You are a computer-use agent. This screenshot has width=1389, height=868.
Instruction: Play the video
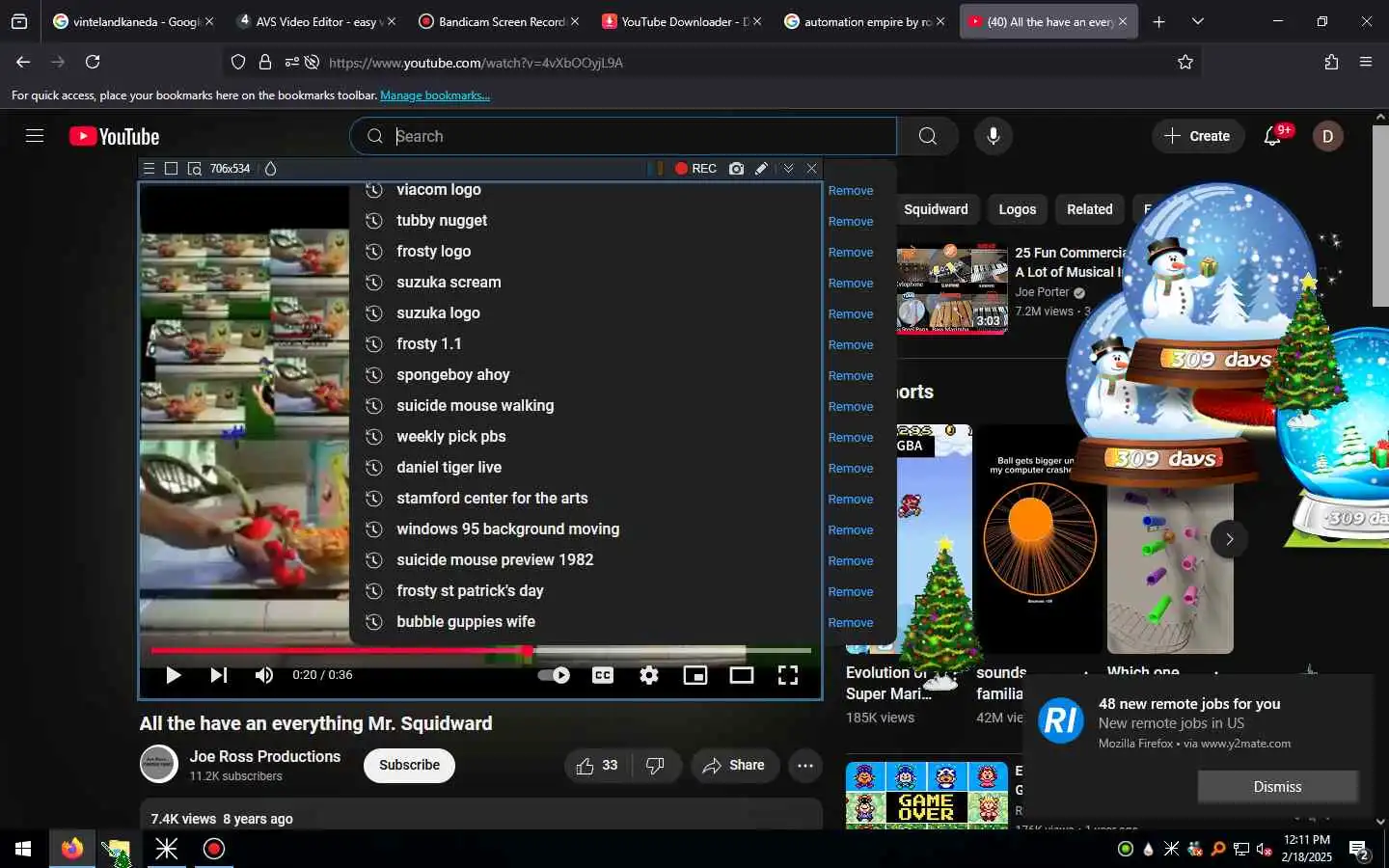(174, 675)
